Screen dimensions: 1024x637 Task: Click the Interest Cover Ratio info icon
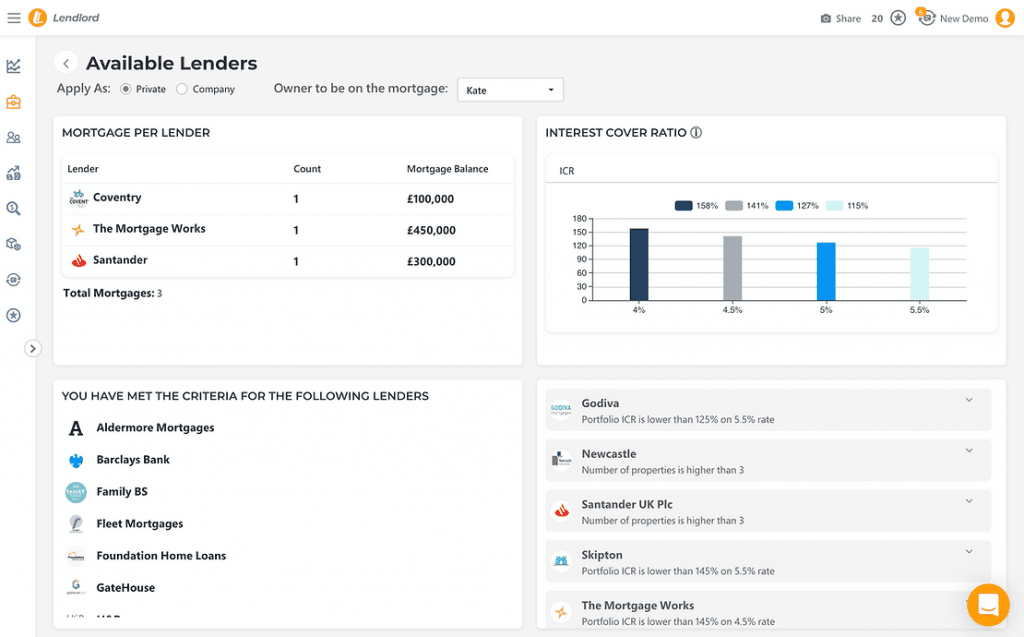tap(696, 133)
